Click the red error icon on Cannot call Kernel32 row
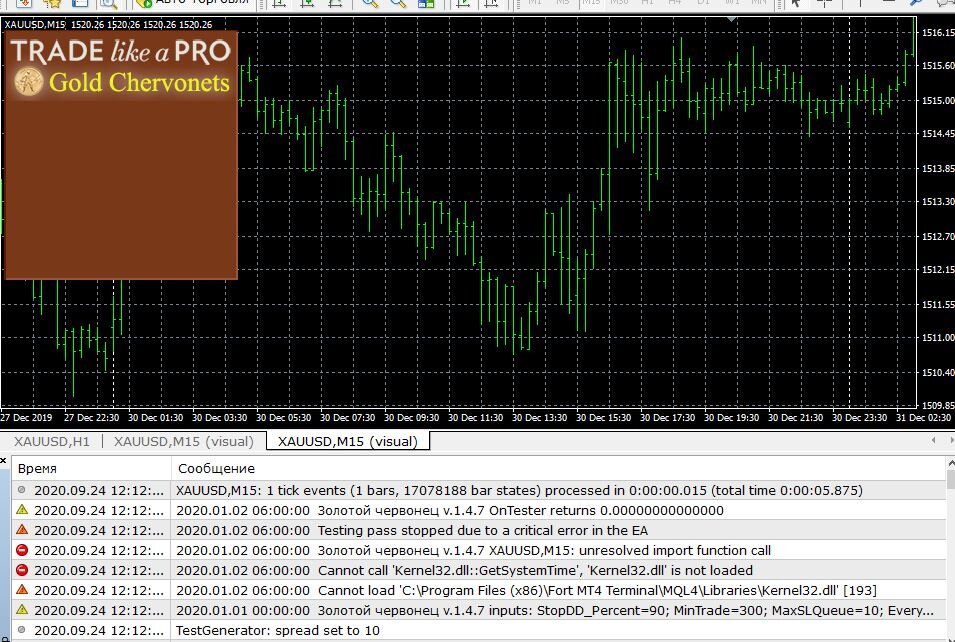Image resolution: width=955 pixels, height=642 pixels. (22, 570)
